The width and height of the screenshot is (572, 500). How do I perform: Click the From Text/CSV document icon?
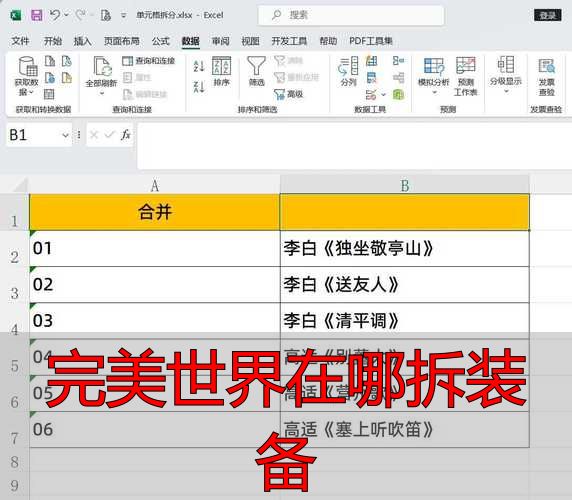[50, 61]
